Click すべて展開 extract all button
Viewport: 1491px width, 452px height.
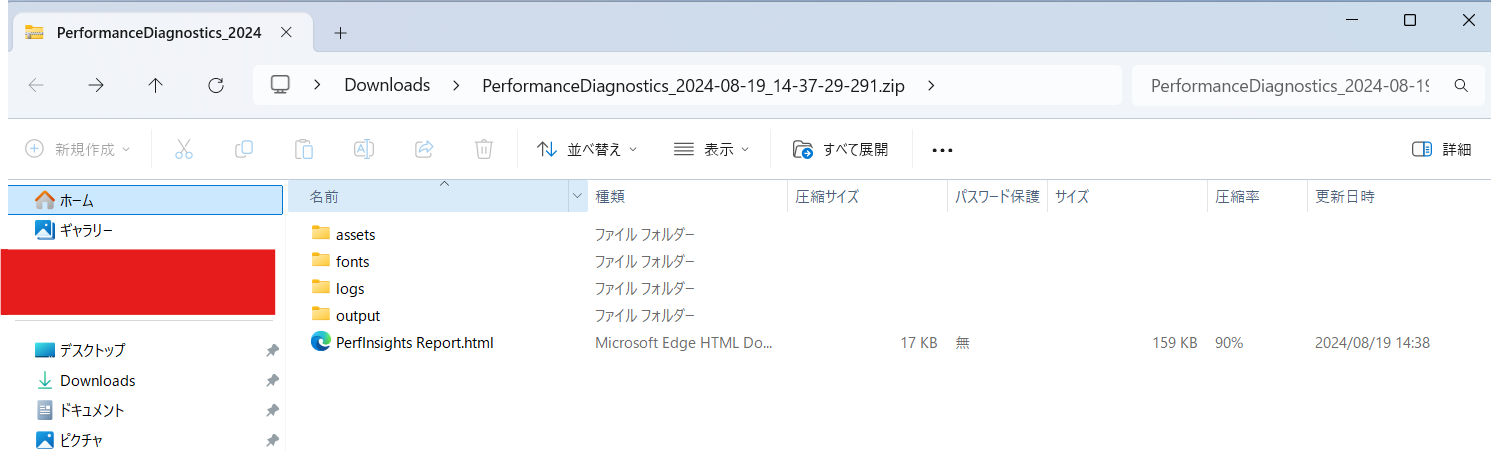click(840, 149)
